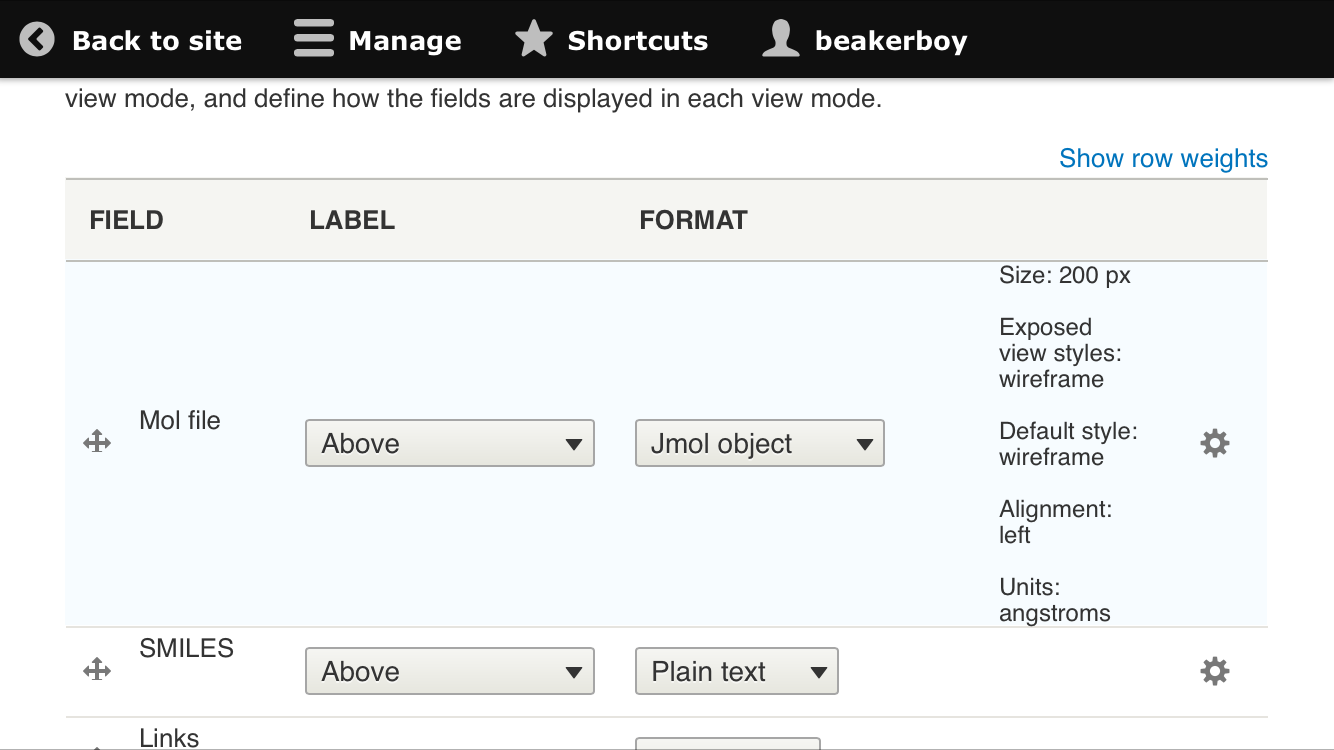Image resolution: width=1334 pixels, height=750 pixels.
Task: Click the Mol file drag handle
Action: click(97, 442)
